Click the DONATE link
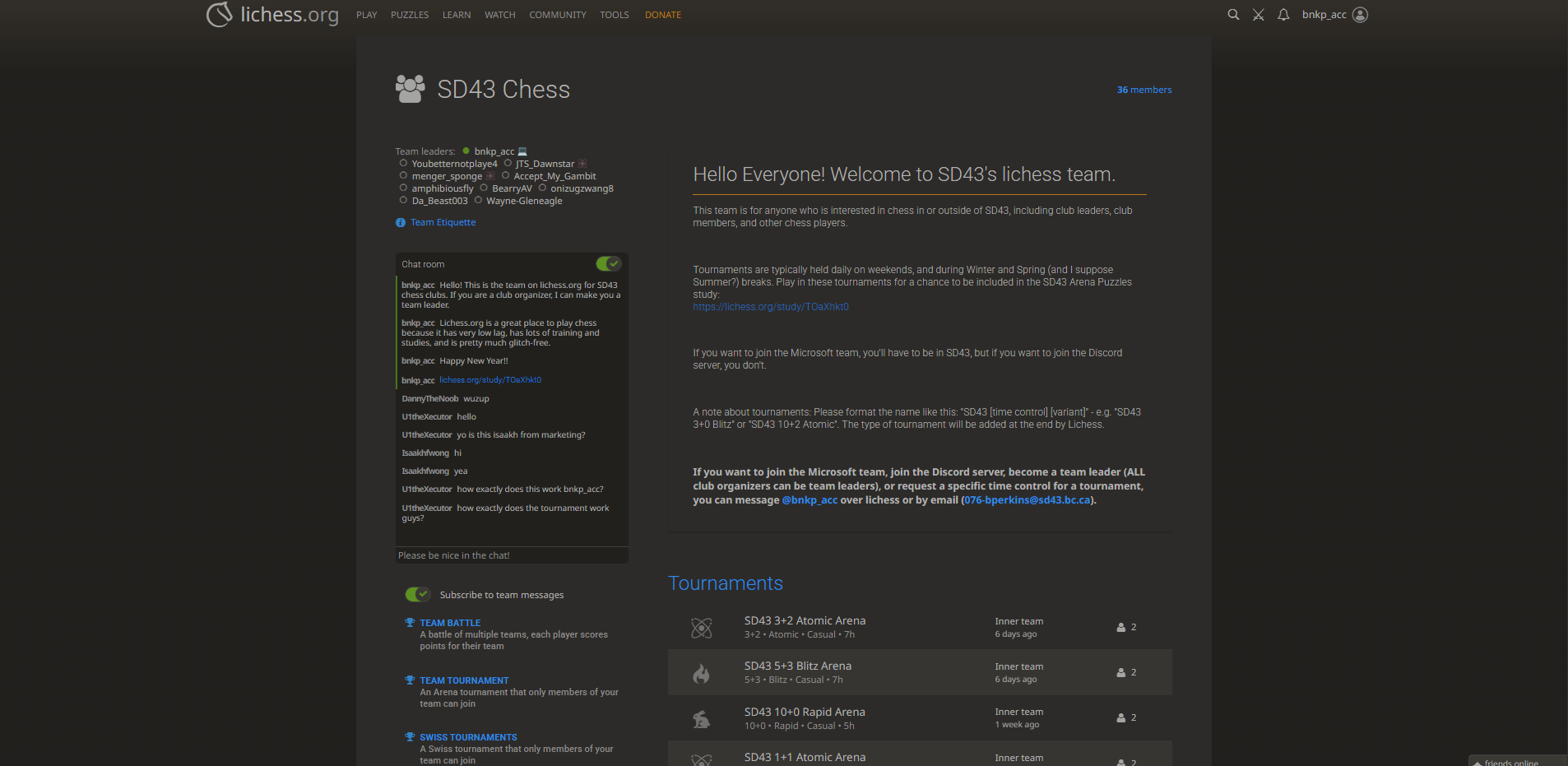Image resolution: width=1568 pixels, height=766 pixels. [662, 14]
